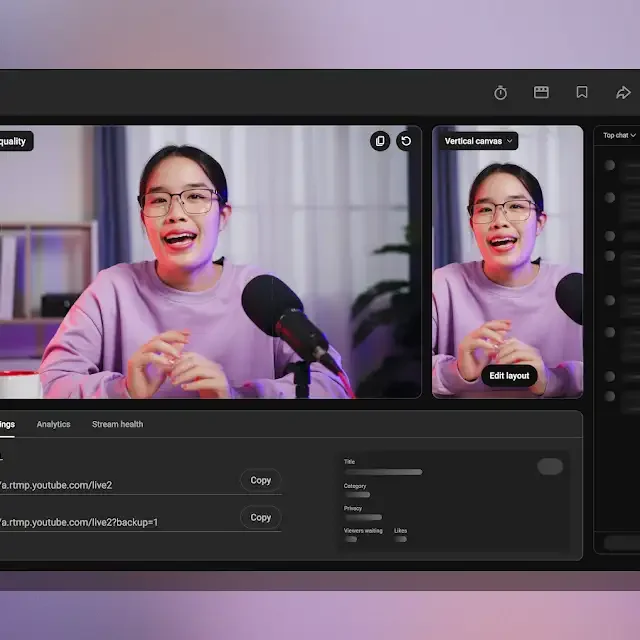Open the clapperboard clips icon
Screen dimensions: 640x640
click(x=541, y=92)
